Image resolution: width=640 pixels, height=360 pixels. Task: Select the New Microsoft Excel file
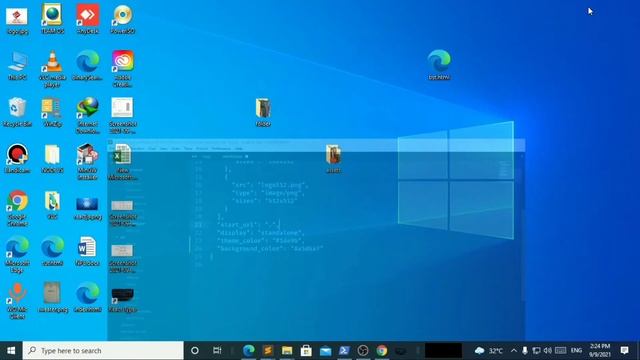point(122,162)
